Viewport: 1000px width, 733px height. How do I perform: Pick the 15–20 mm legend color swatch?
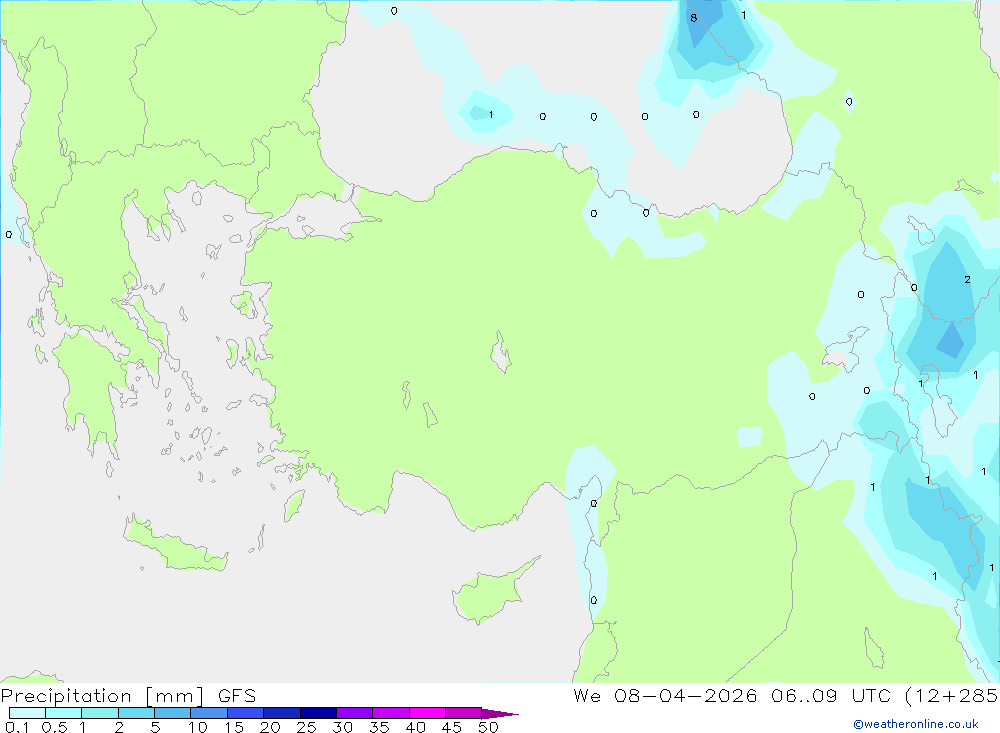(246, 713)
